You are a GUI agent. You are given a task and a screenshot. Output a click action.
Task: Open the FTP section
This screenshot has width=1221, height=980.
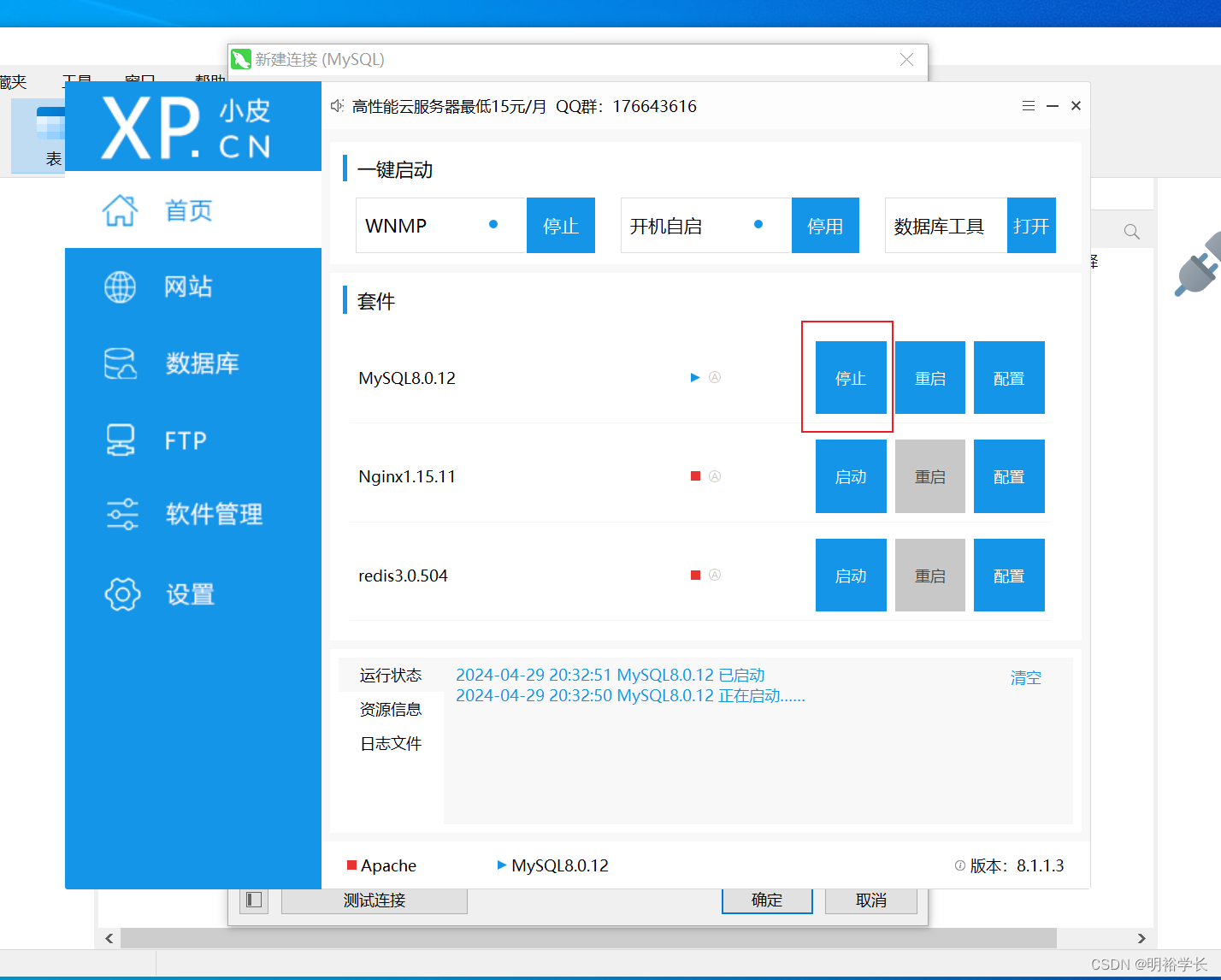(193, 440)
